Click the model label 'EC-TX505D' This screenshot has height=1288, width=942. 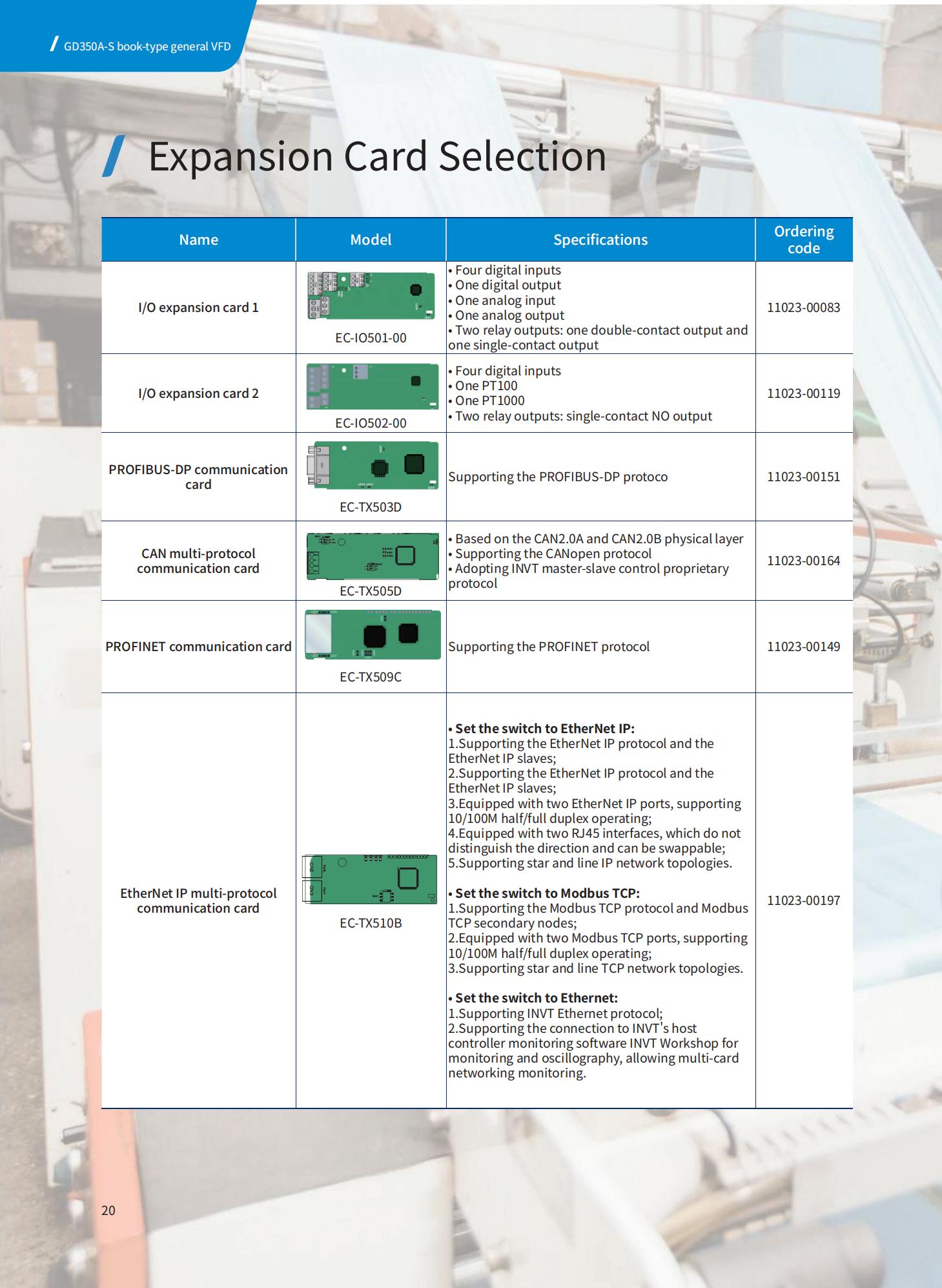[x=371, y=591]
